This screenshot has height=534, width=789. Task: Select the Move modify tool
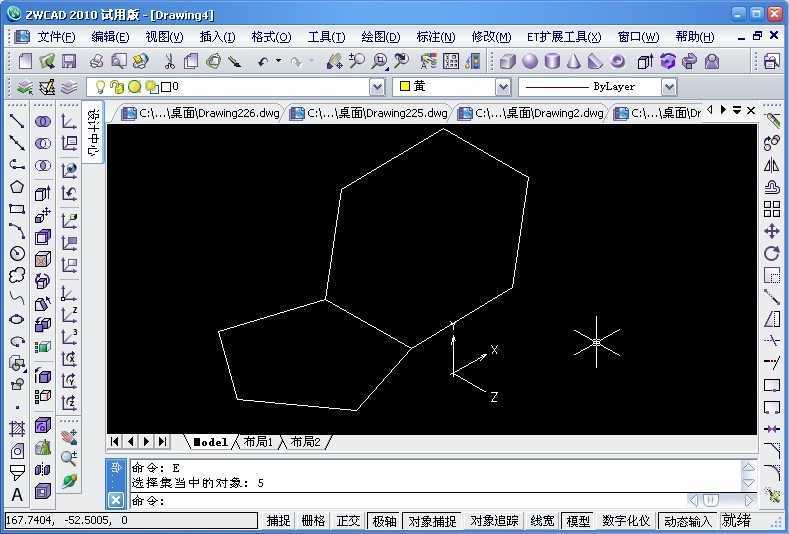[771, 231]
